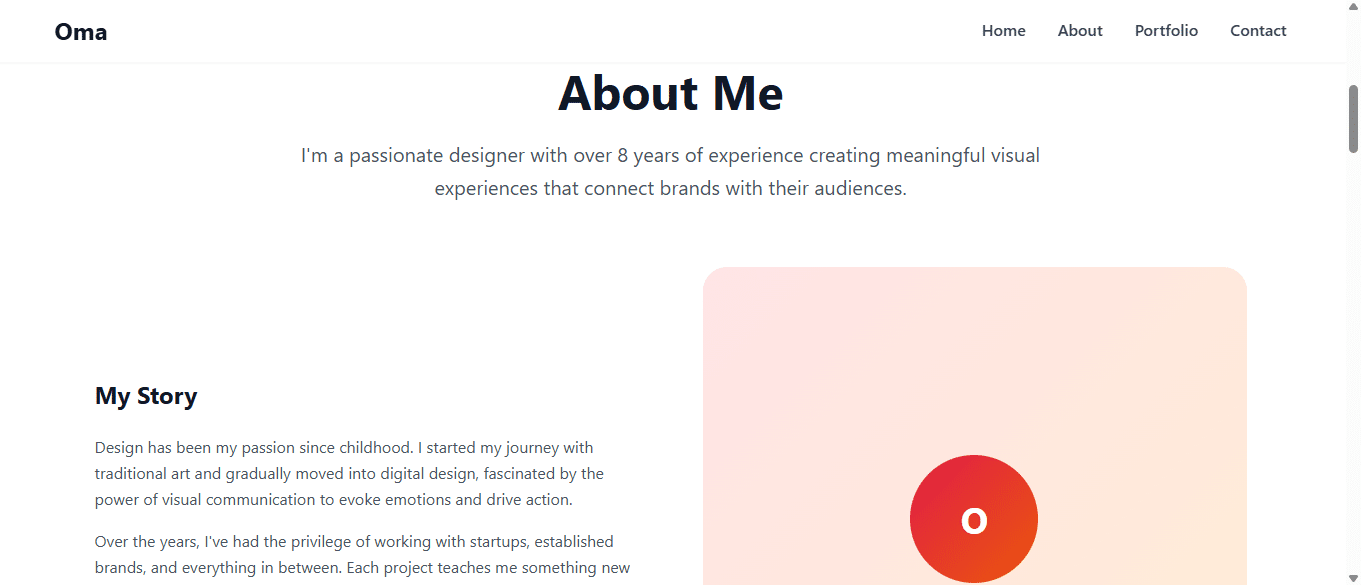This screenshot has height=585, width=1361.
Task: Go to the Home page
Action: click(1003, 31)
